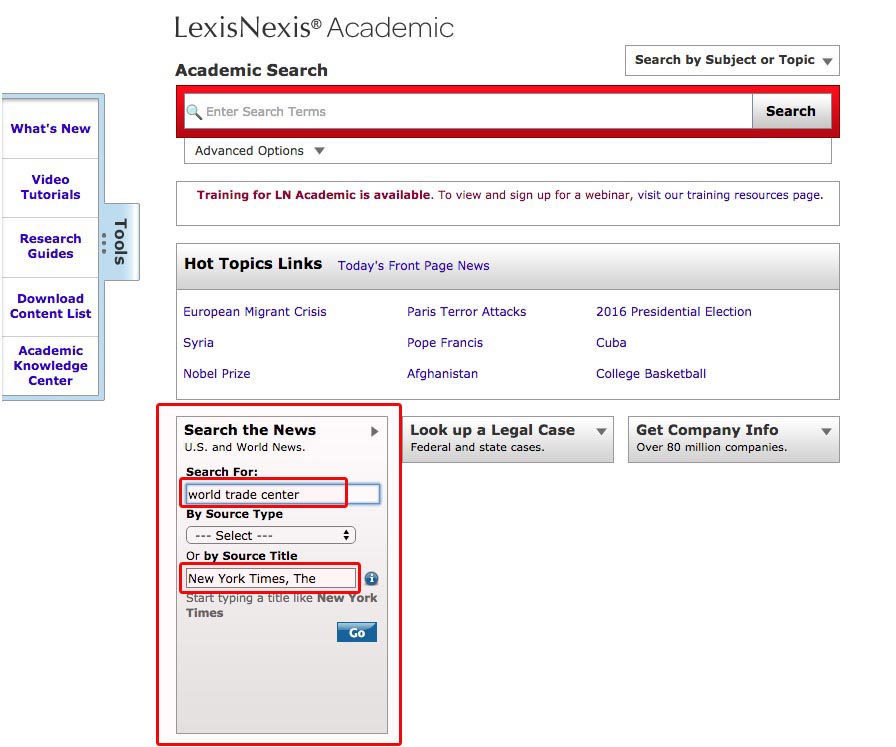Click the LexisNexis Academic logo
Viewport: 896px width, 747px height.
click(314, 27)
